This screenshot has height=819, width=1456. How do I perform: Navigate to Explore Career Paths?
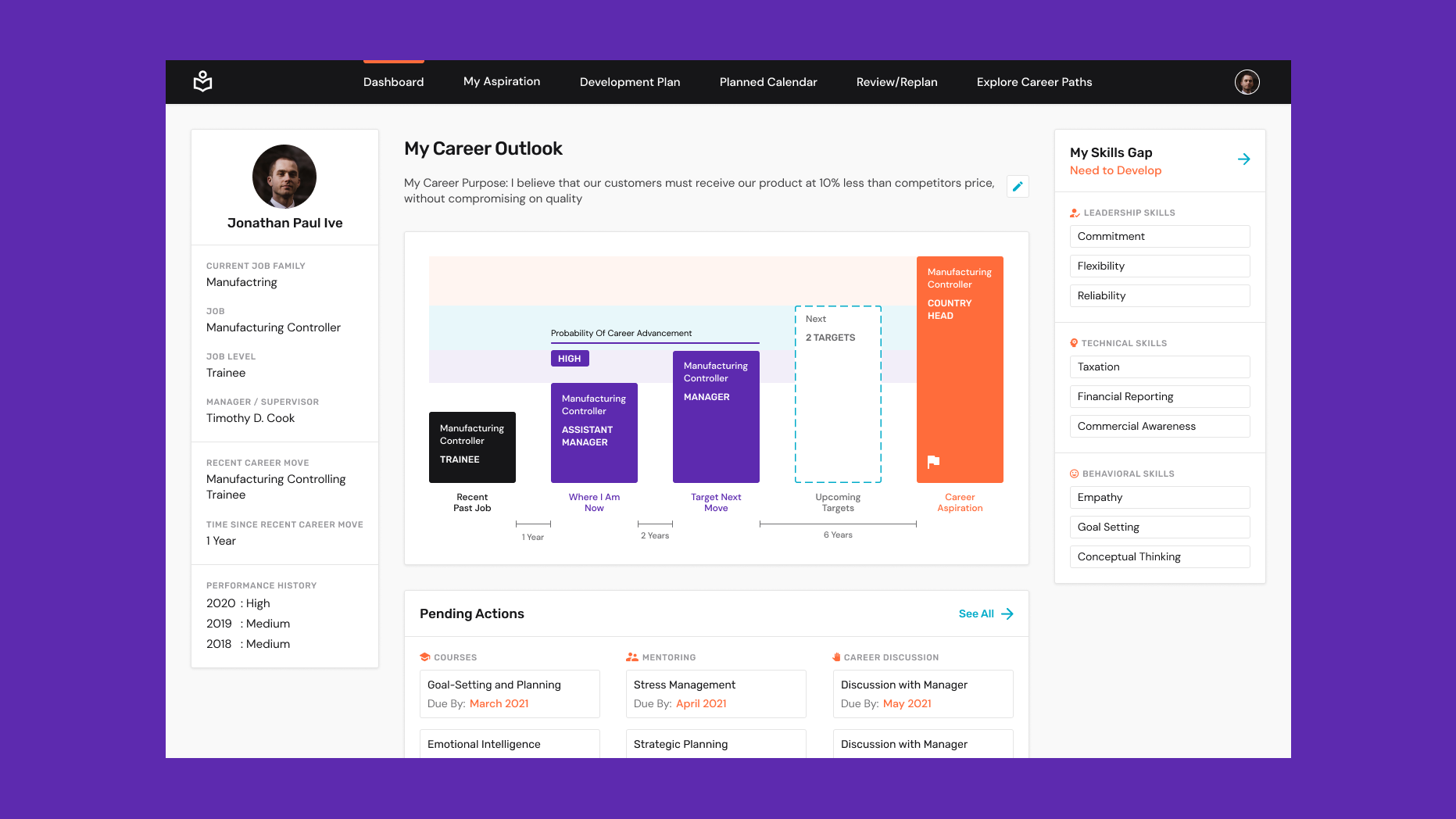coord(1033,81)
